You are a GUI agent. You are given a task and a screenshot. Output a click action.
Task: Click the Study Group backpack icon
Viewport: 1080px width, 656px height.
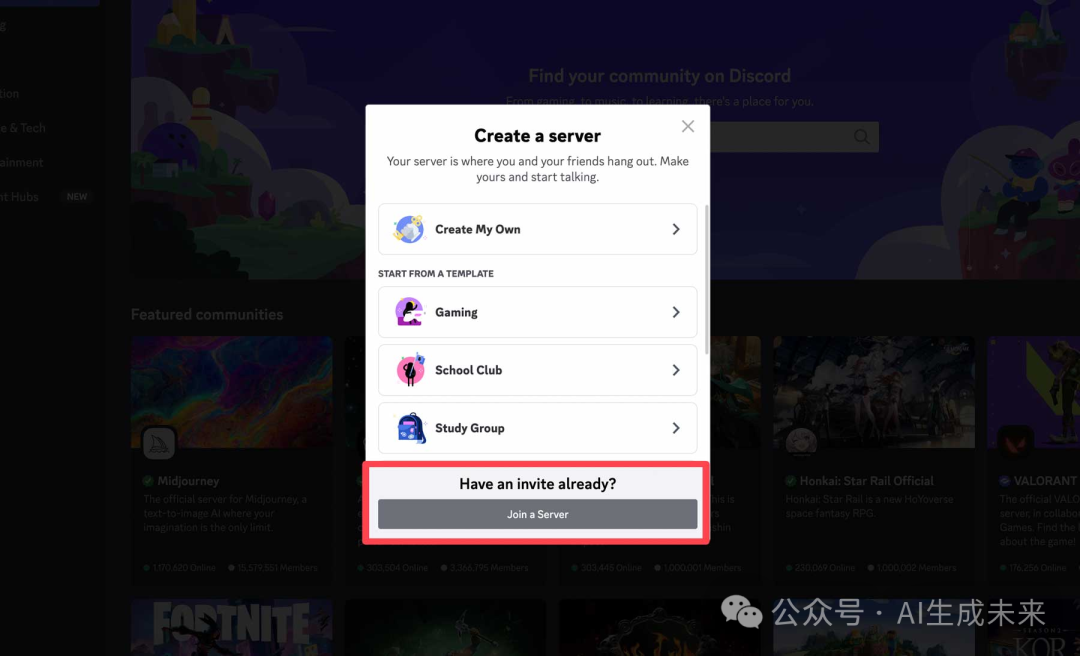point(411,427)
